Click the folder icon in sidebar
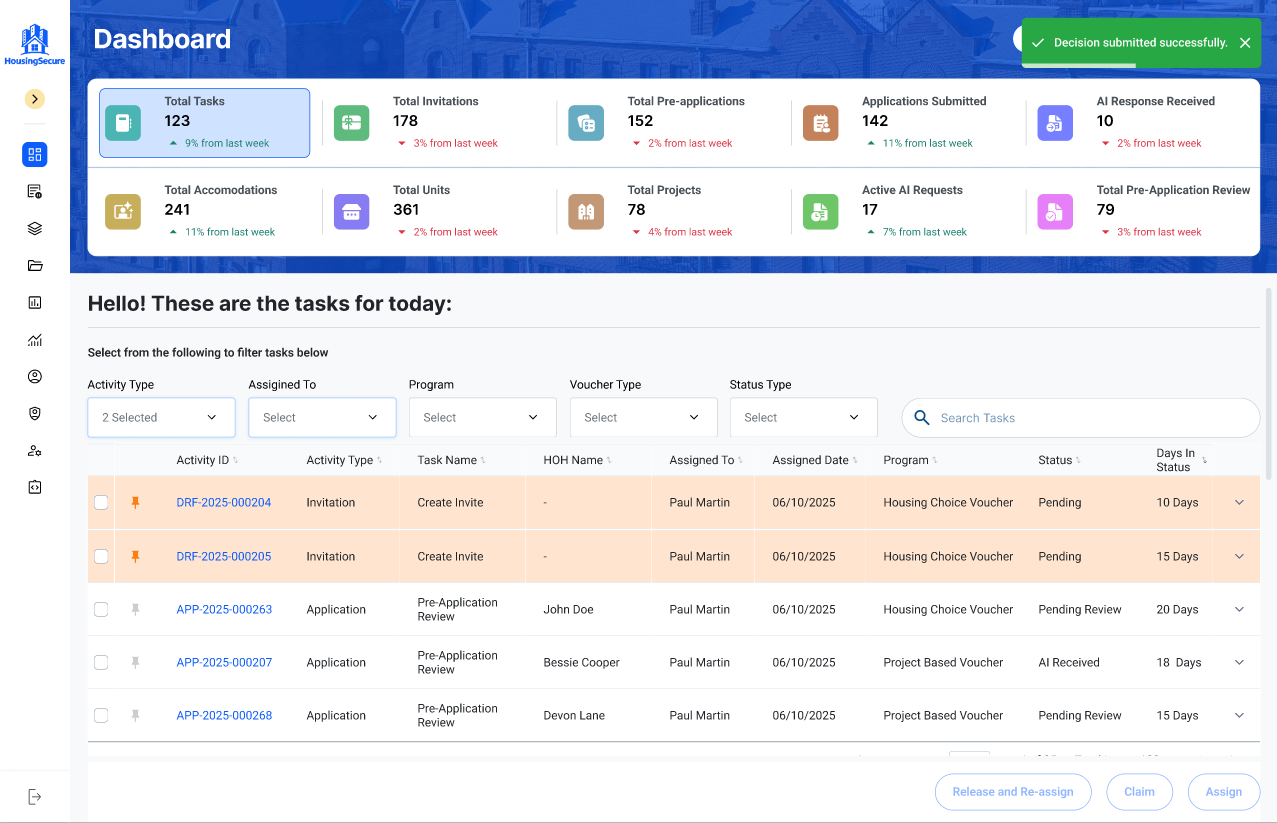Screen dimensions: 1277x823 pyautogui.click(x=35, y=265)
